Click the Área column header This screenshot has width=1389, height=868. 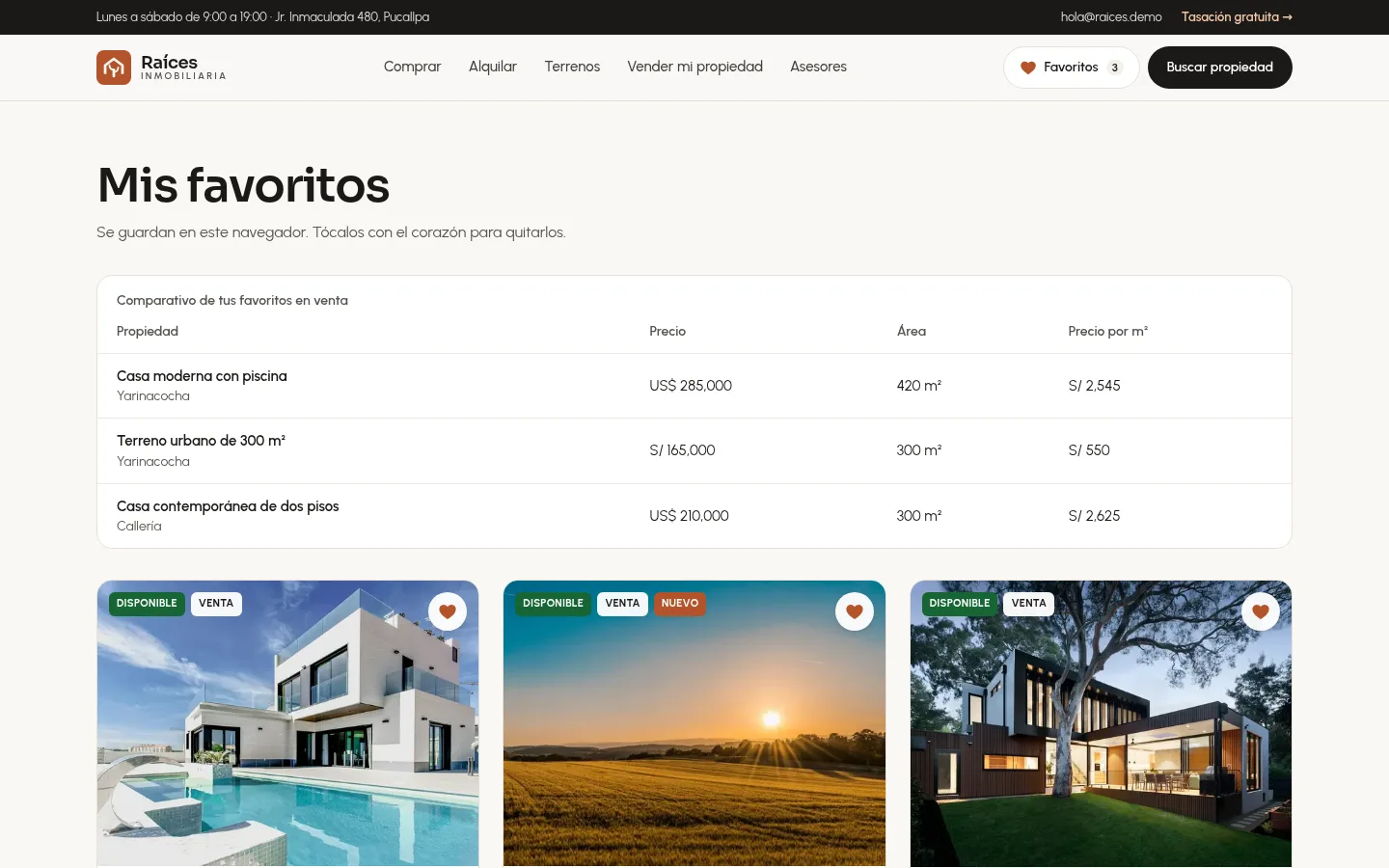(x=912, y=331)
